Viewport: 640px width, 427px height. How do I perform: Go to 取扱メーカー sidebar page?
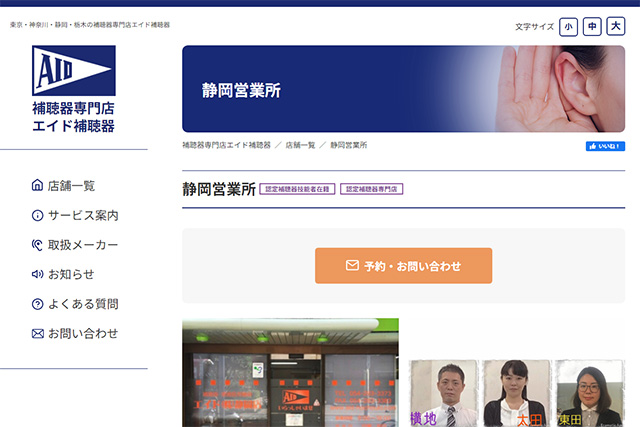click(x=83, y=245)
